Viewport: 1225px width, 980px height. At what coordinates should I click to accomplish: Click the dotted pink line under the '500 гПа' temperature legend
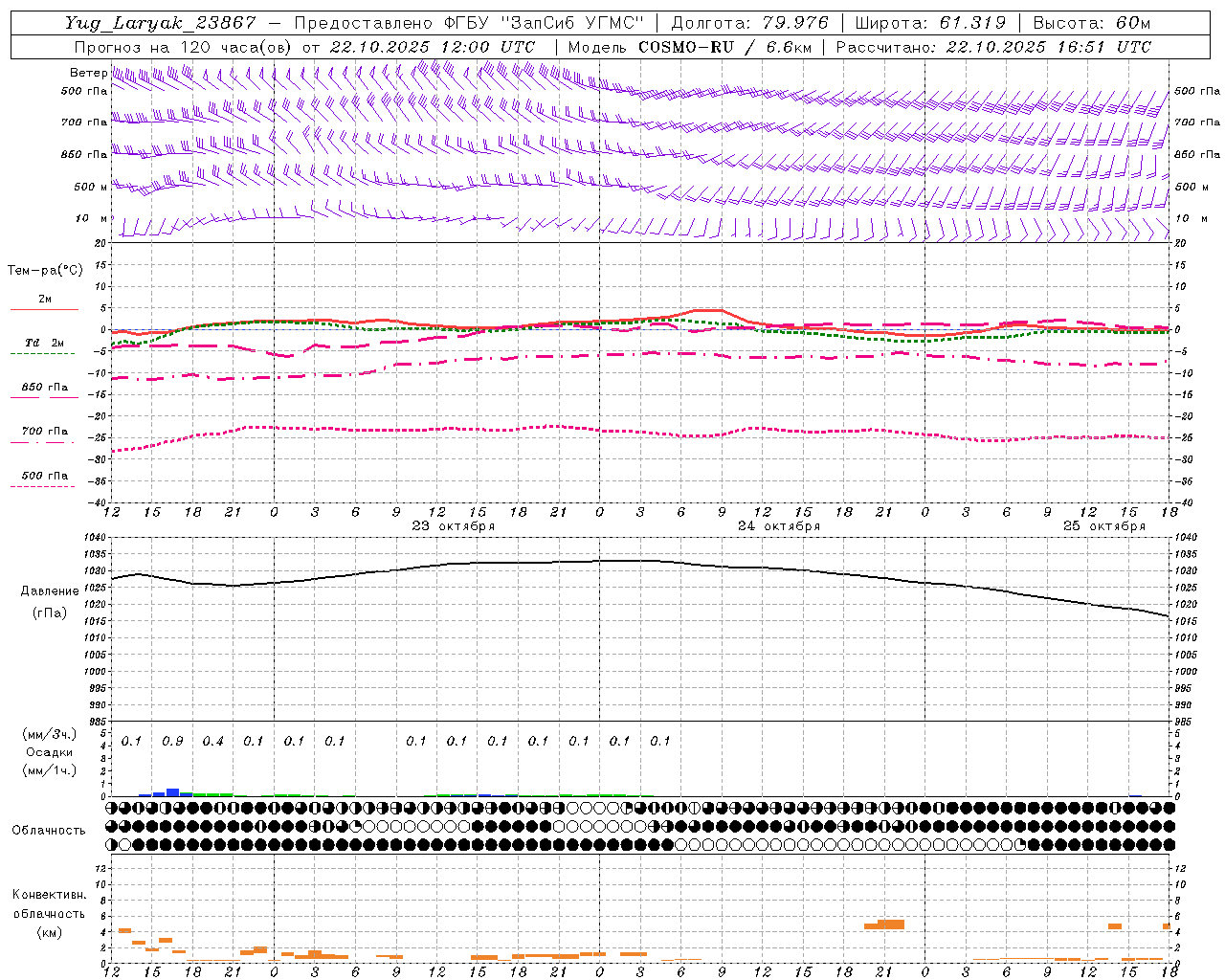[x=42, y=486]
